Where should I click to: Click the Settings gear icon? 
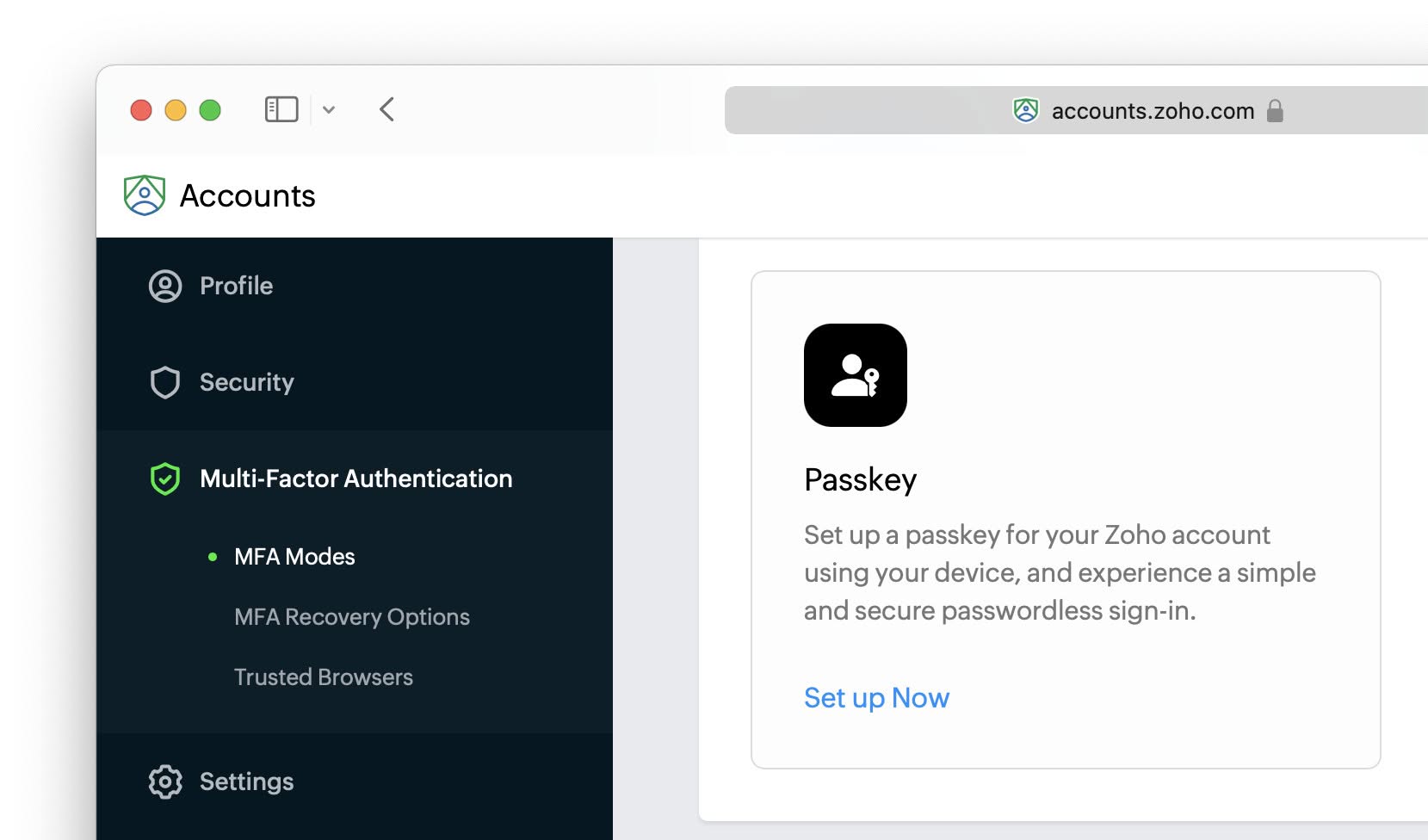tap(165, 781)
